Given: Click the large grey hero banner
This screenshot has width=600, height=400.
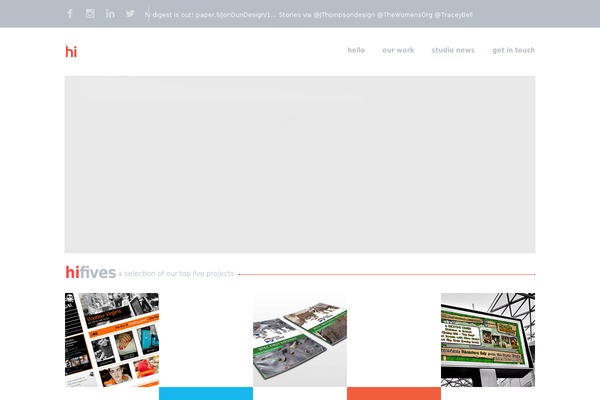Looking at the screenshot, I should (300, 164).
